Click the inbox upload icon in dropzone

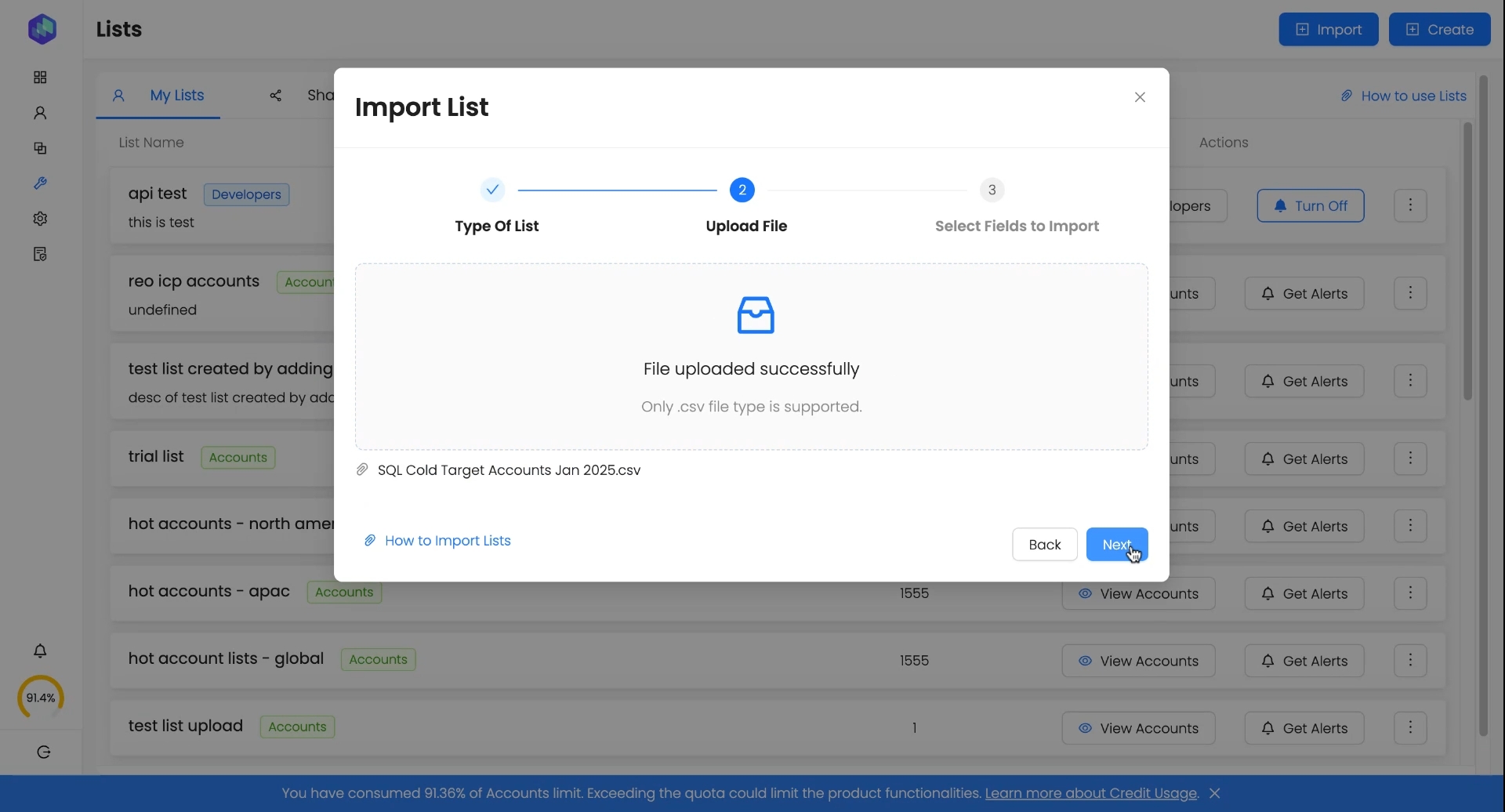coord(755,316)
